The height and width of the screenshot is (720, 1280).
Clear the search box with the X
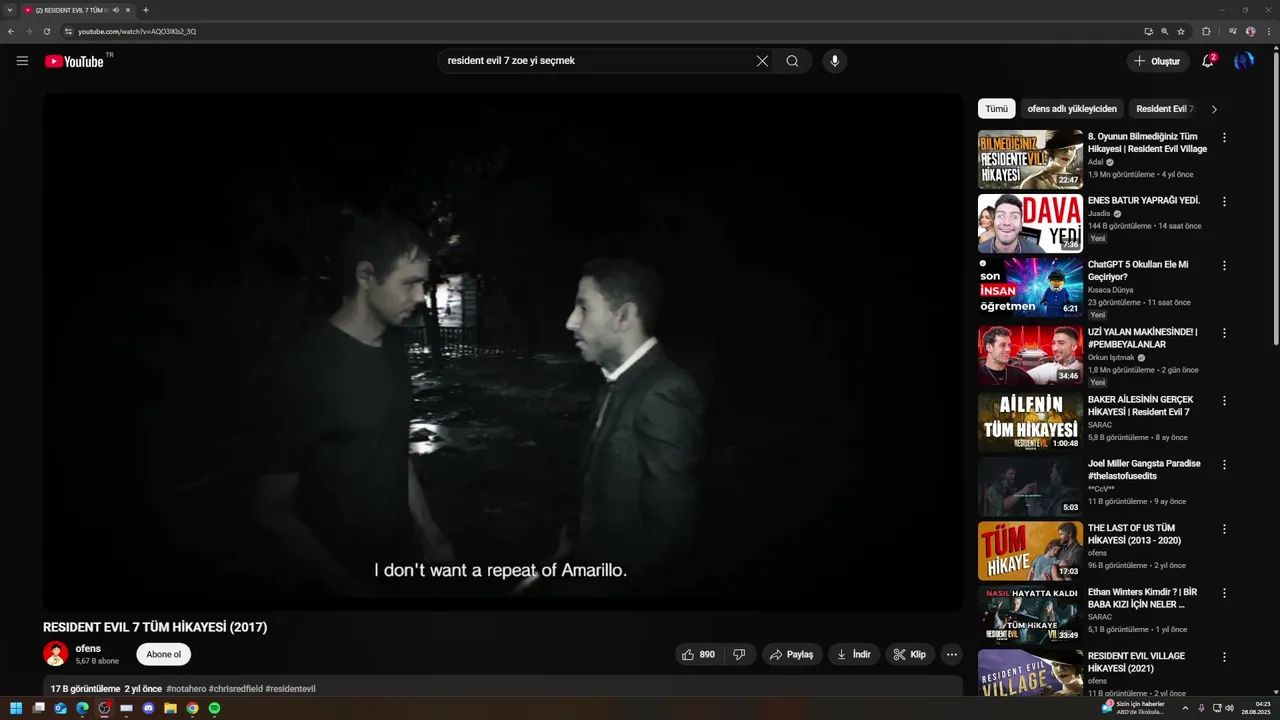click(x=762, y=61)
